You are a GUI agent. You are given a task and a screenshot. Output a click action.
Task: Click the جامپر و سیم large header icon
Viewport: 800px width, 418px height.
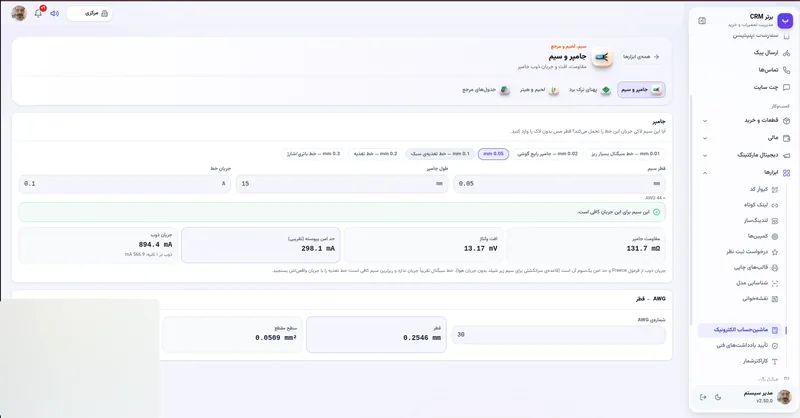click(602, 57)
